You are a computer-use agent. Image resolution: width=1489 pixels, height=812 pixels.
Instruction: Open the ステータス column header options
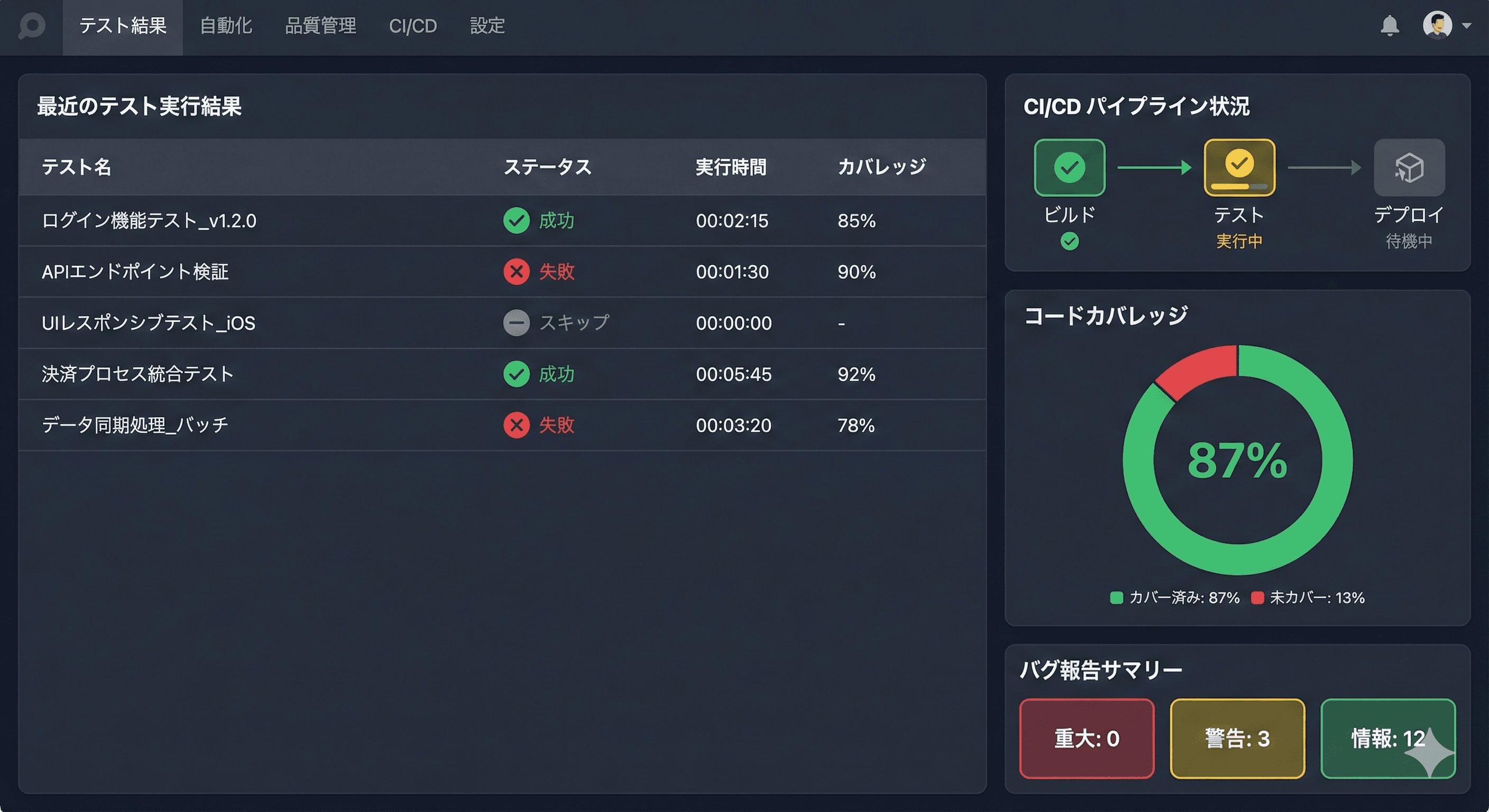coord(548,167)
